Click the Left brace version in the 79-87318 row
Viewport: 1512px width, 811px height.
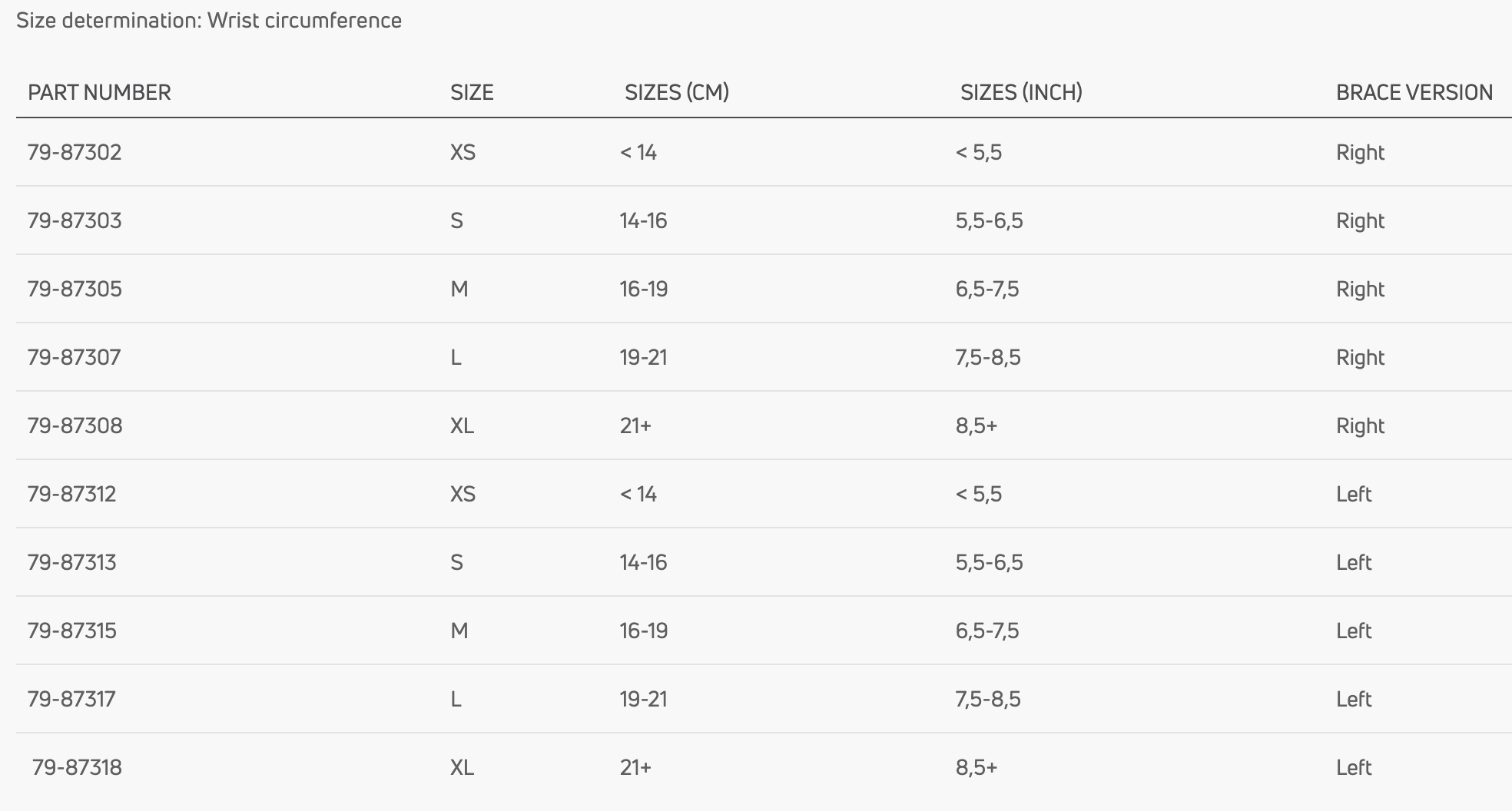click(1354, 767)
